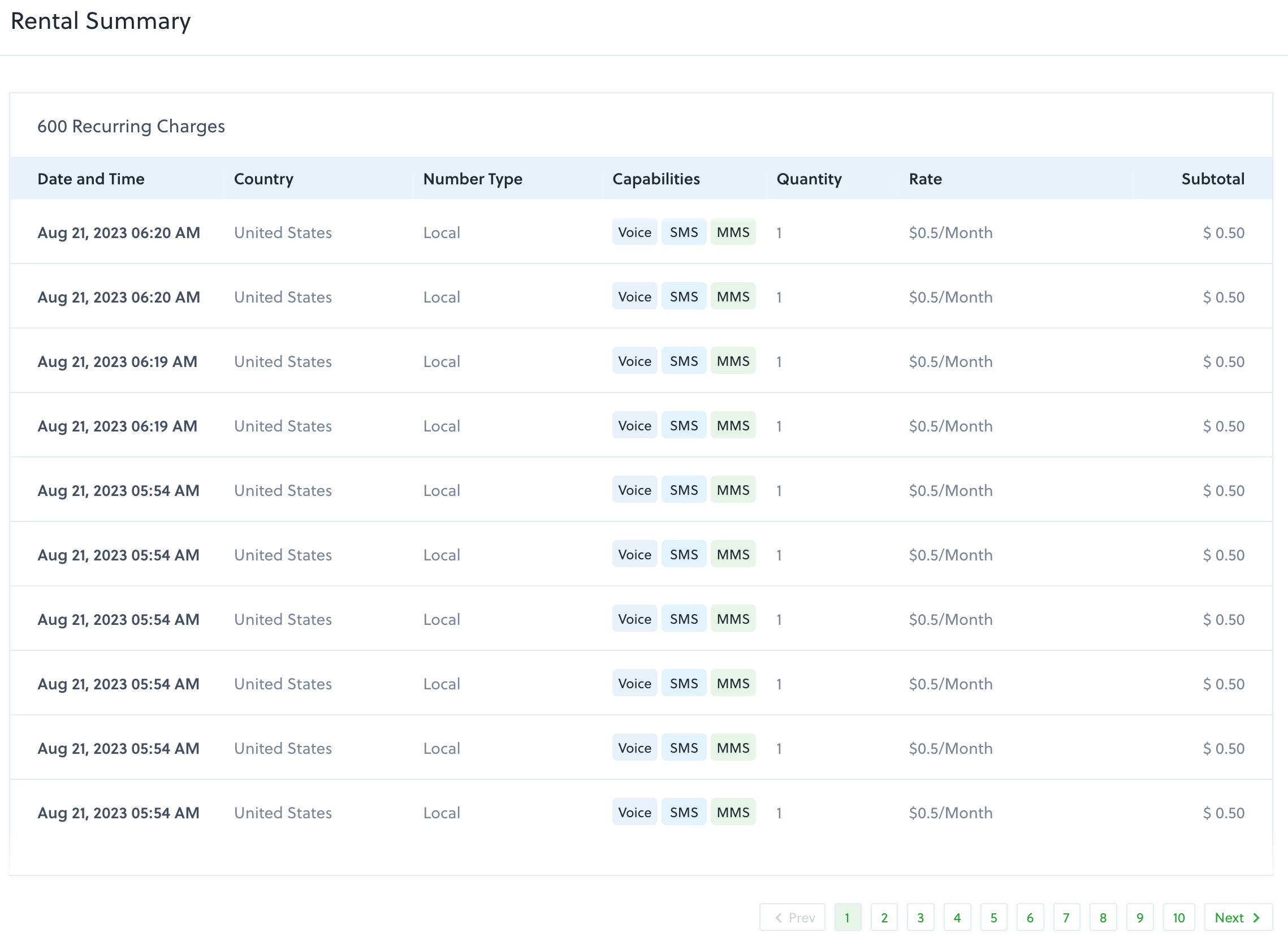Click the $0.5/Month rate on the first row
The image size is (1288, 941).
click(x=950, y=232)
